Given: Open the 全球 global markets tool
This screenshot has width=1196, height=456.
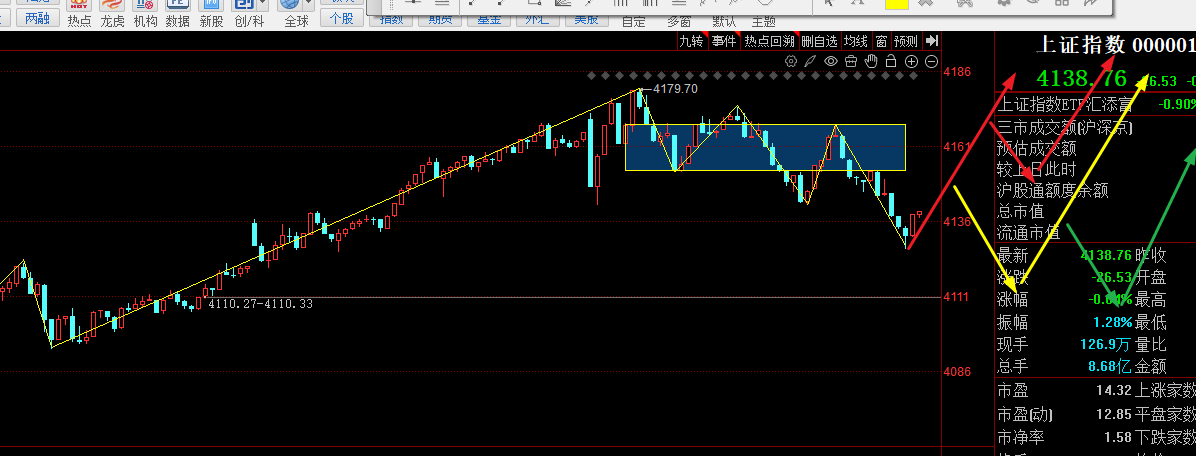Looking at the screenshot, I should tap(296, 13).
